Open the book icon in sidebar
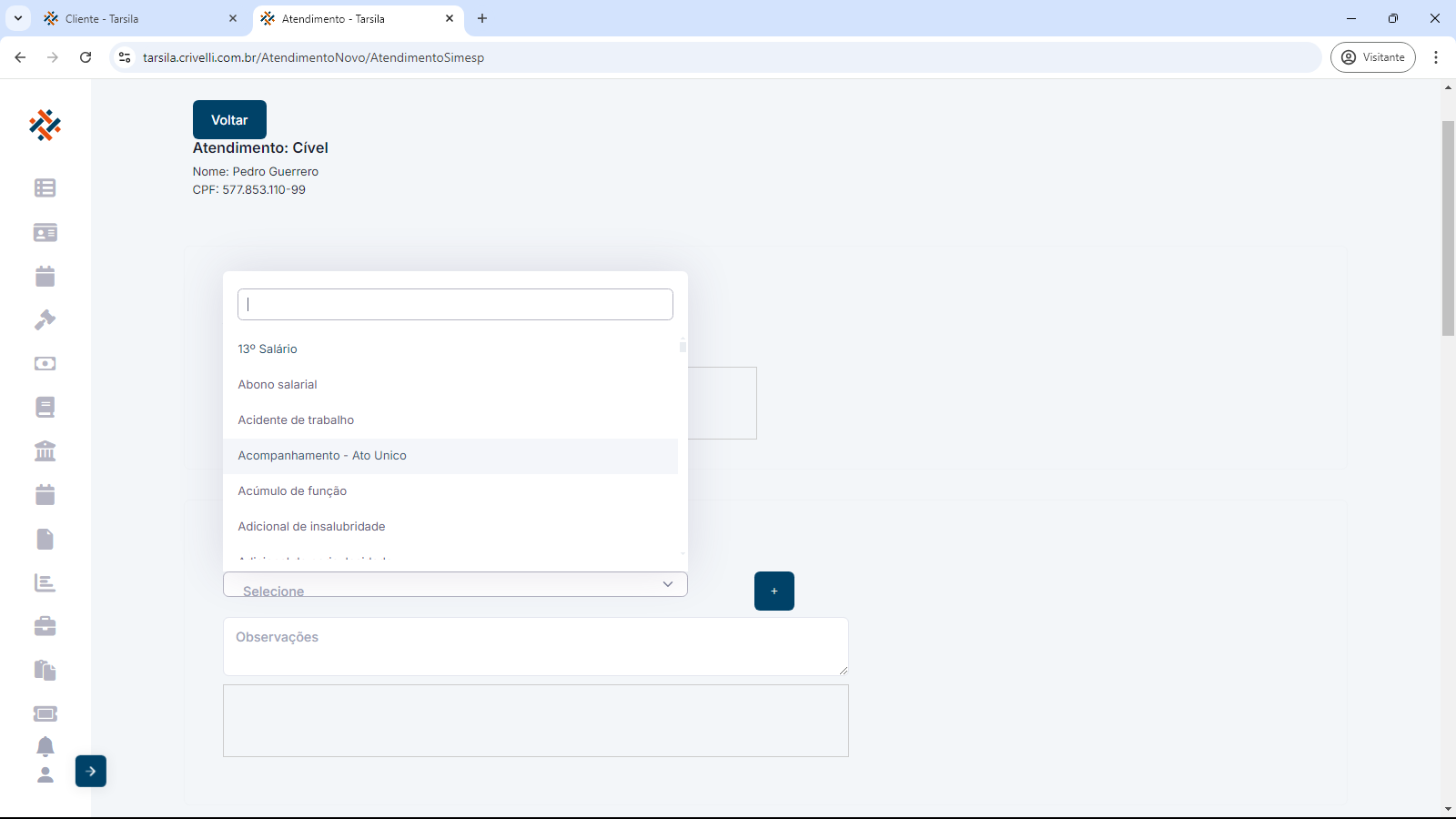The height and width of the screenshot is (819, 1456). click(x=45, y=407)
